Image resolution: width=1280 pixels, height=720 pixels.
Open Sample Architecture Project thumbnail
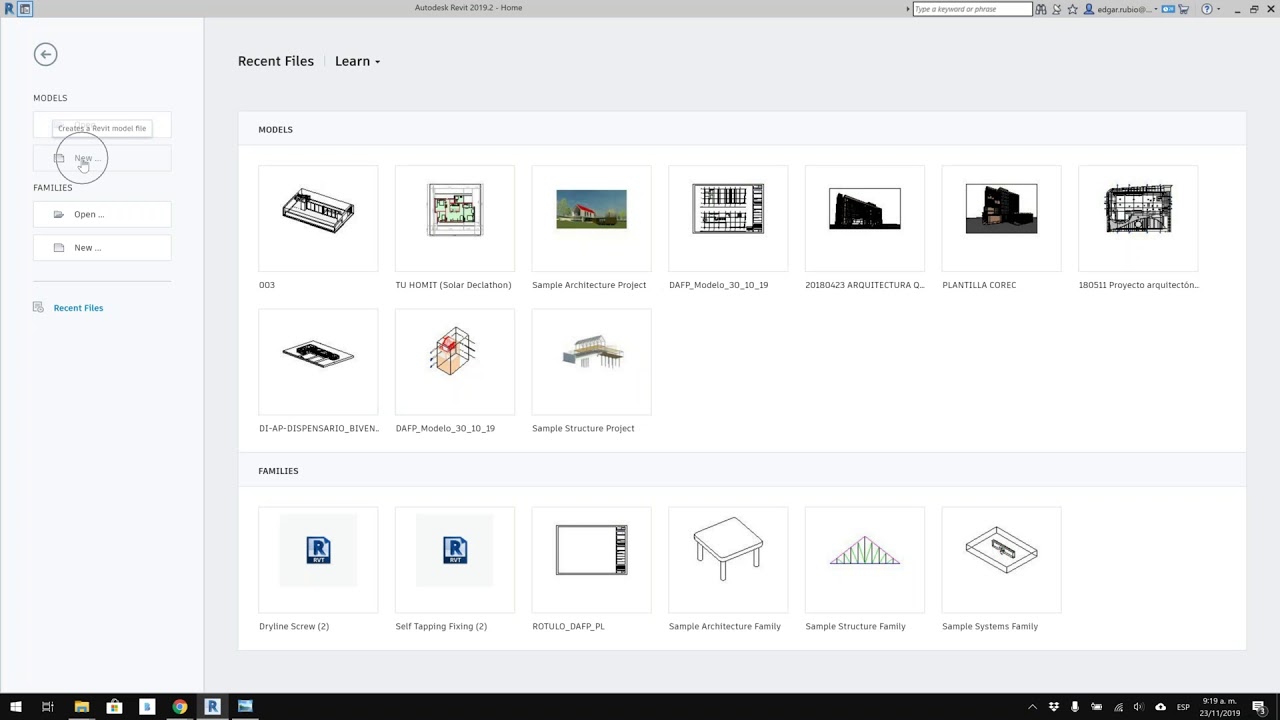(x=591, y=218)
